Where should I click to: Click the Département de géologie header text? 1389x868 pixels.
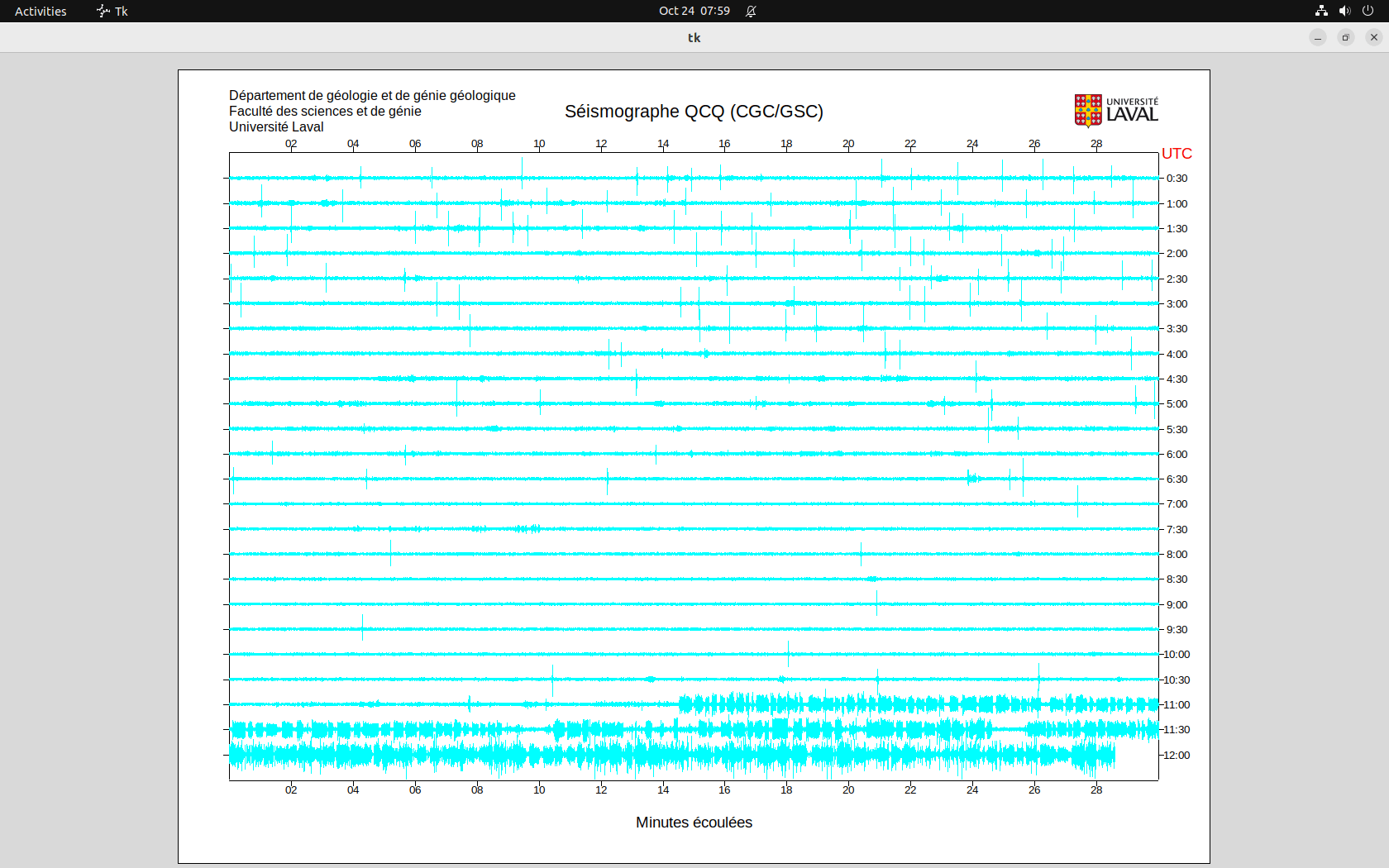372,96
